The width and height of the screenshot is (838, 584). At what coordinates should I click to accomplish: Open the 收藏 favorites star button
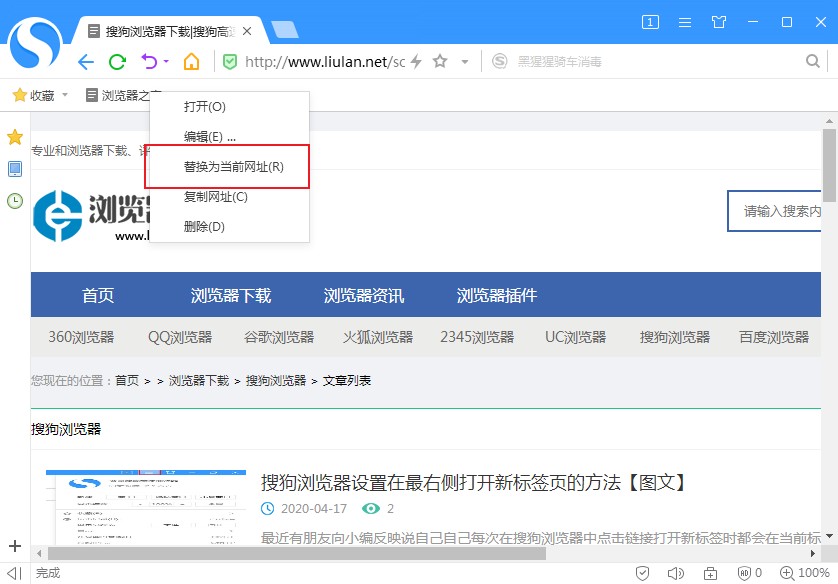[33, 95]
